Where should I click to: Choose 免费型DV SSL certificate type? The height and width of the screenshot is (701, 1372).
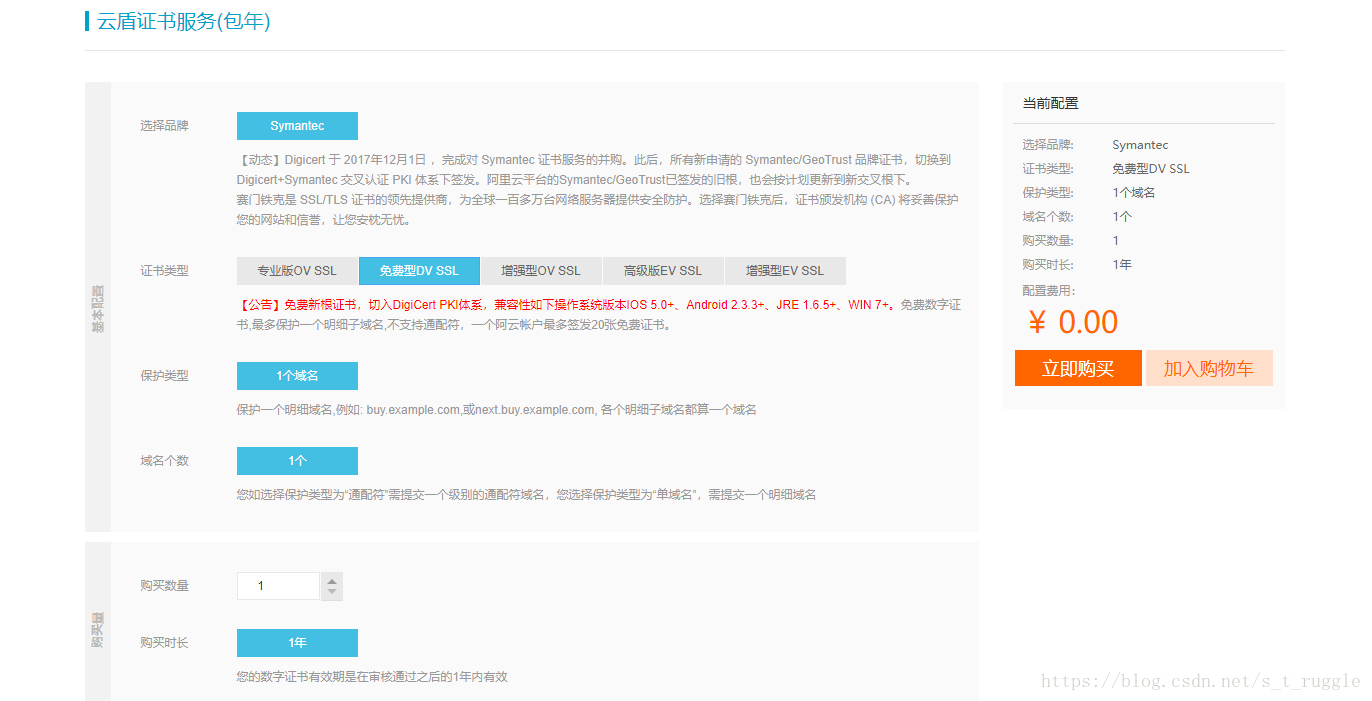419,271
